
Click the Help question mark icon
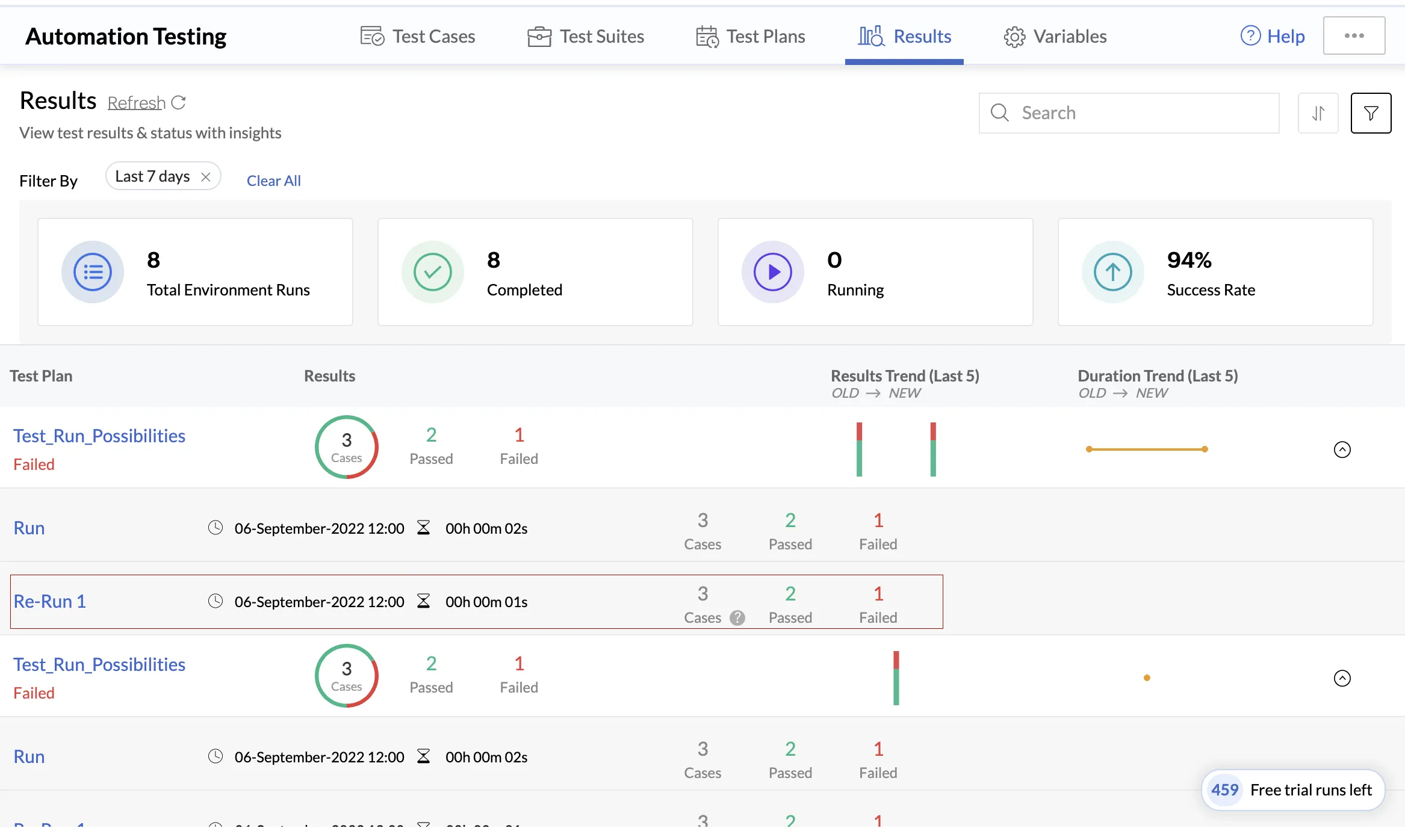1250,36
